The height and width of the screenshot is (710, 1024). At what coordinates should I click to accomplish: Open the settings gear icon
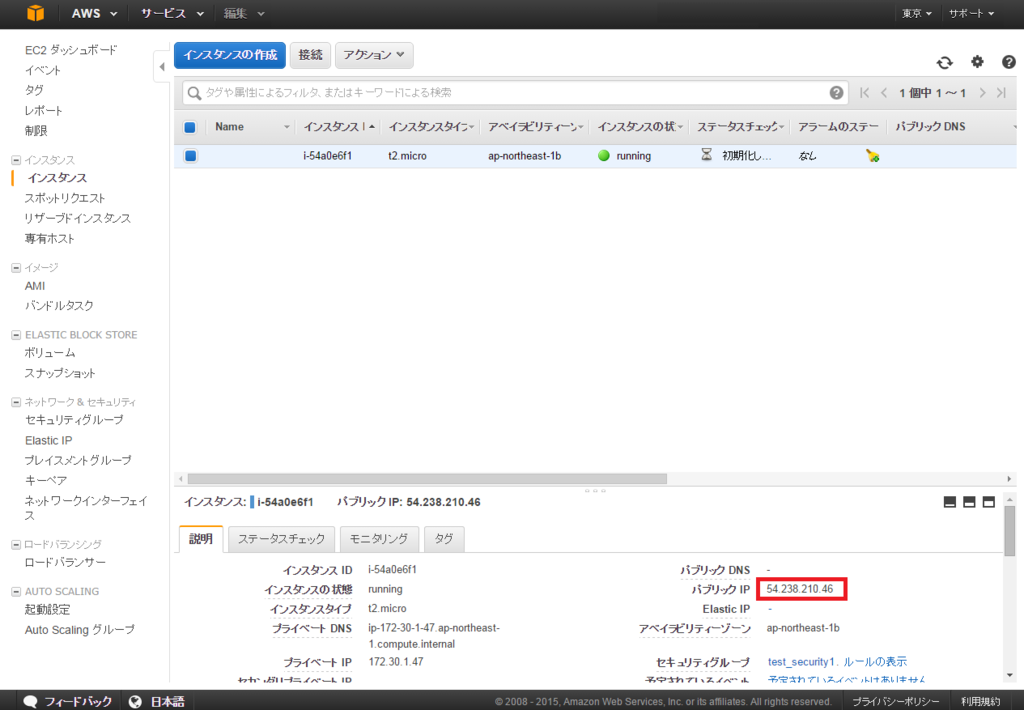[x=977, y=61]
